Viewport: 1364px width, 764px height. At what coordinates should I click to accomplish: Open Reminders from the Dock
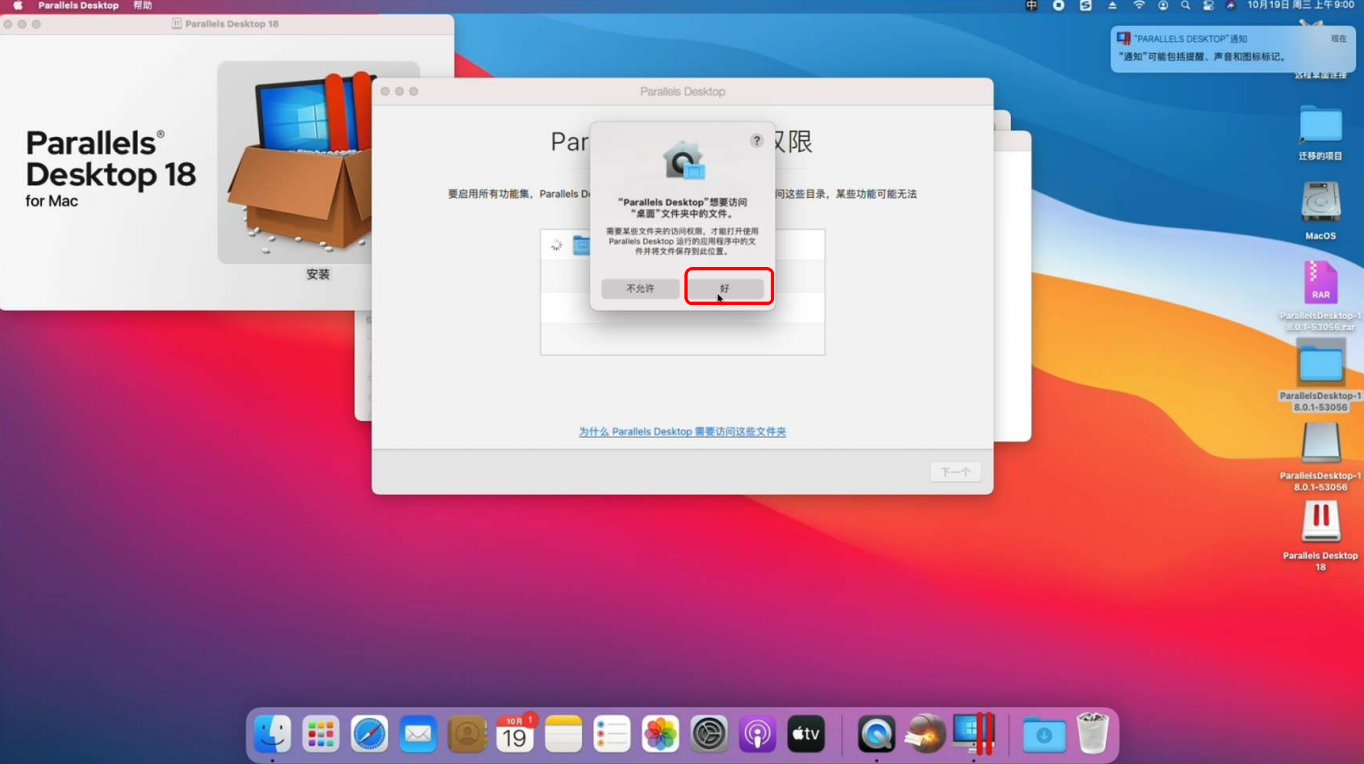612,735
